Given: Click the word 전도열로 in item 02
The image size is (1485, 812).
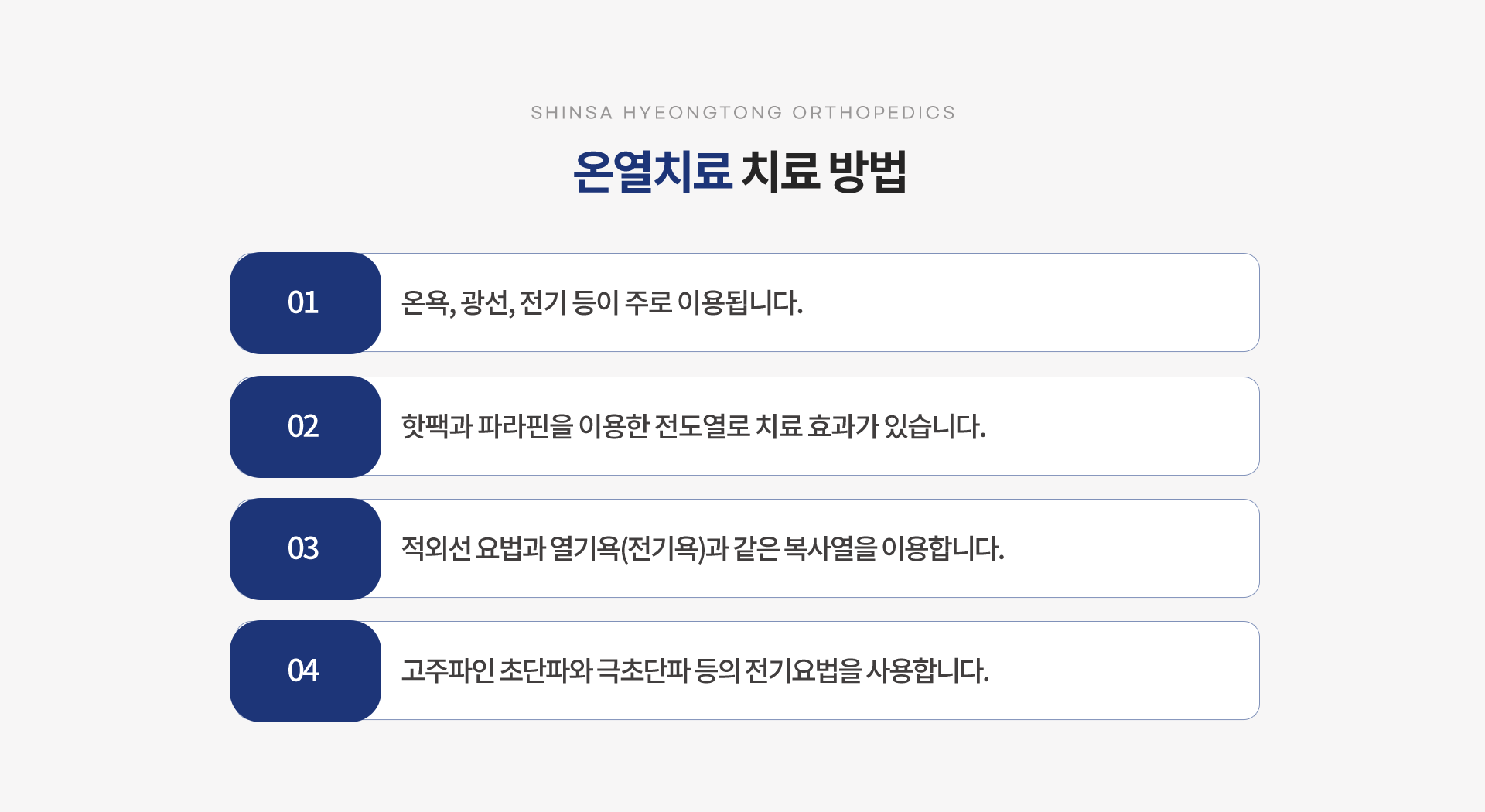Looking at the screenshot, I should [702, 426].
